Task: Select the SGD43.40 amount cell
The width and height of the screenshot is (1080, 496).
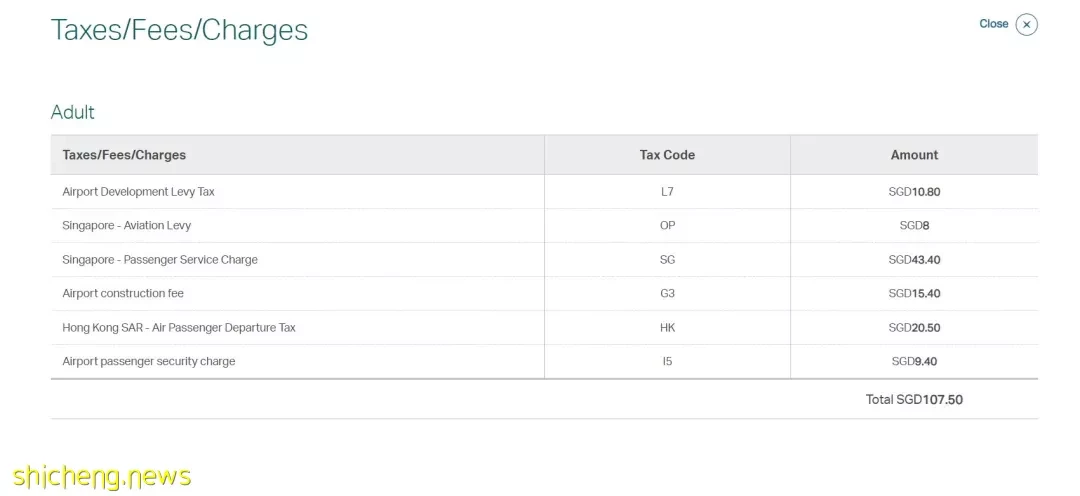Action: [914, 260]
